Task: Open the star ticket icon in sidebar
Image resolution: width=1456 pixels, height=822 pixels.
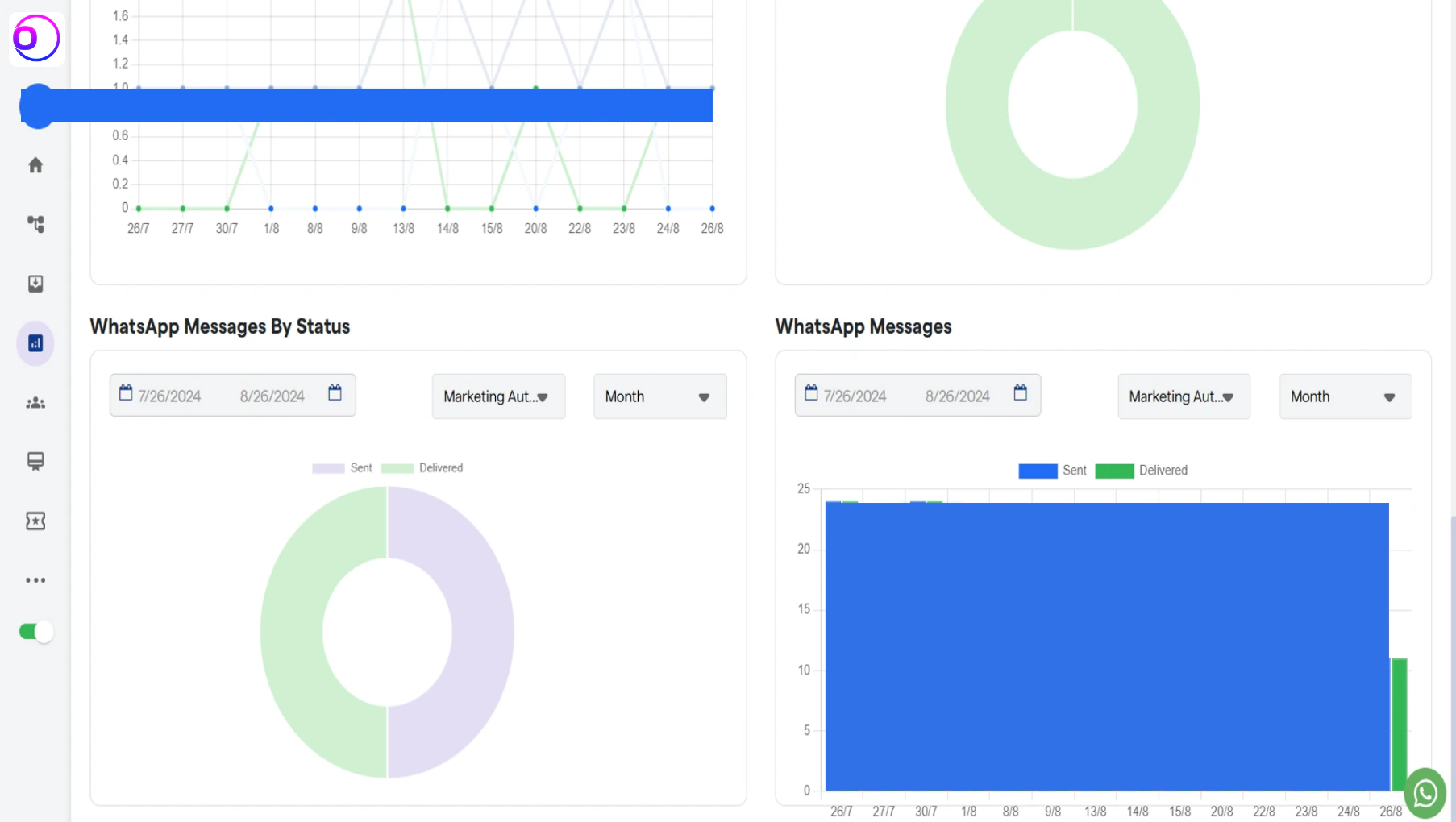Action: (35, 521)
